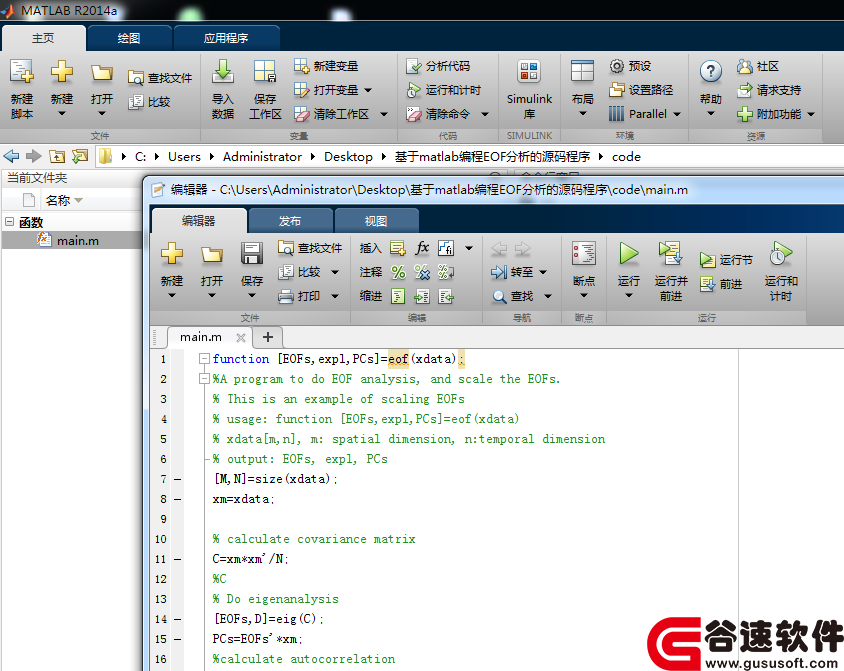Go up one folder level icon
The height and width of the screenshot is (671, 844).
coord(57,157)
